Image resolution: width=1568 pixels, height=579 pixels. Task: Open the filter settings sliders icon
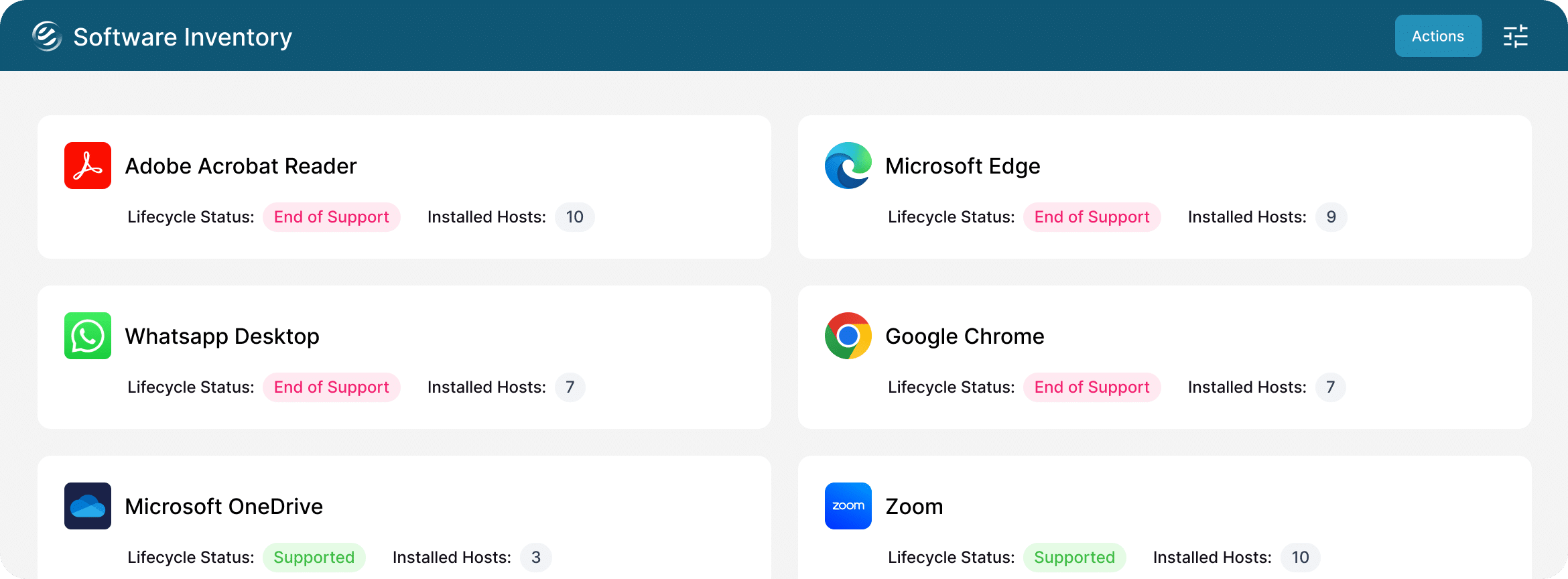pos(1516,36)
